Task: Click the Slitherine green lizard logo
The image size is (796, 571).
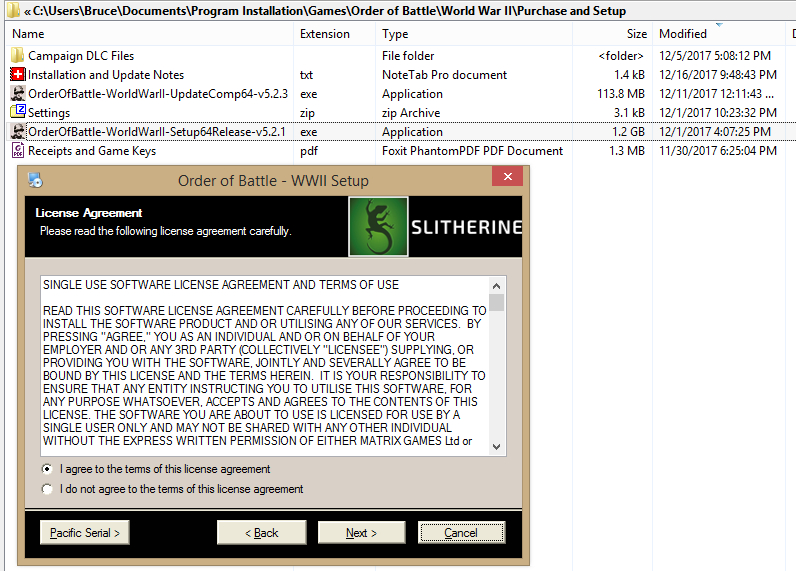Action: (x=378, y=226)
